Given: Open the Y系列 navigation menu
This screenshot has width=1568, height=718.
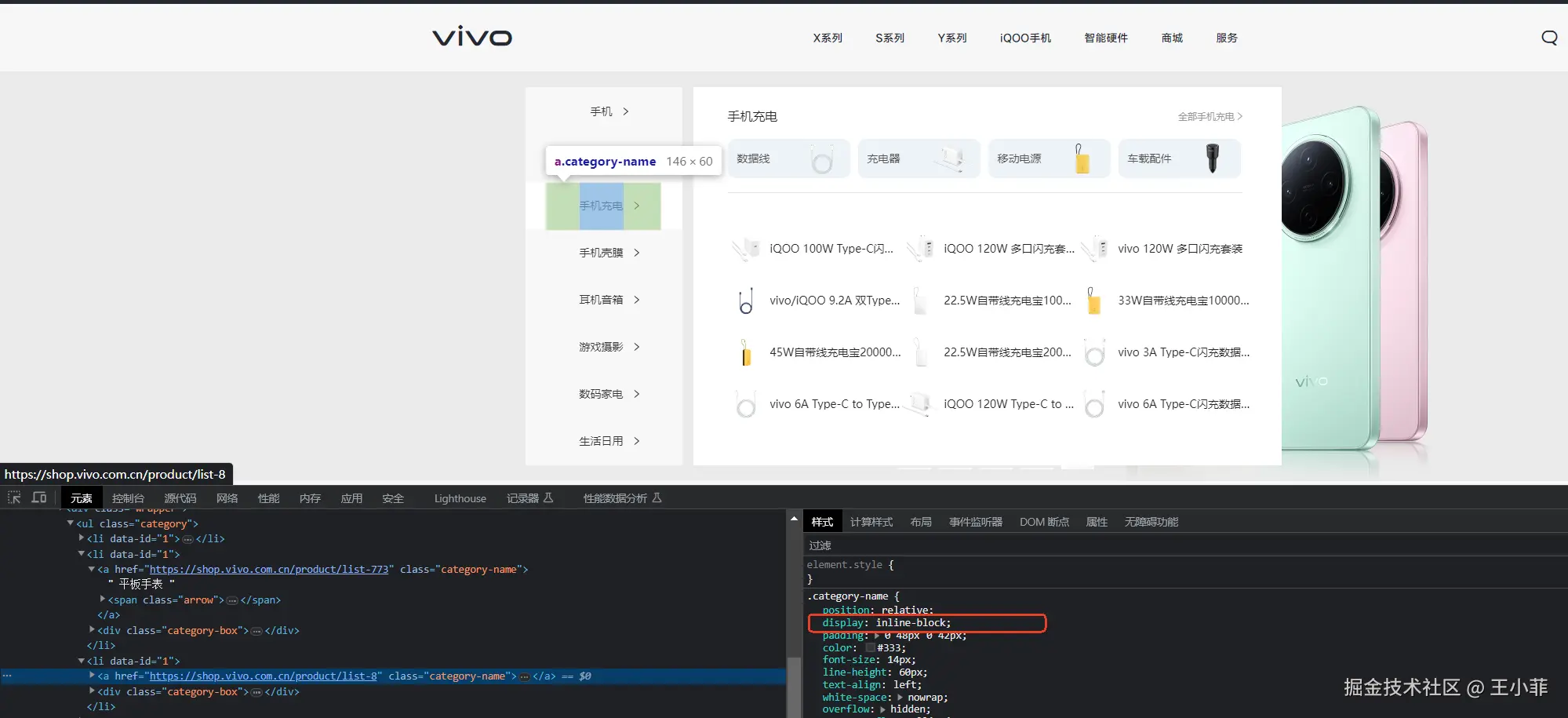Looking at the screenshot, I should (x=952, y=38).
